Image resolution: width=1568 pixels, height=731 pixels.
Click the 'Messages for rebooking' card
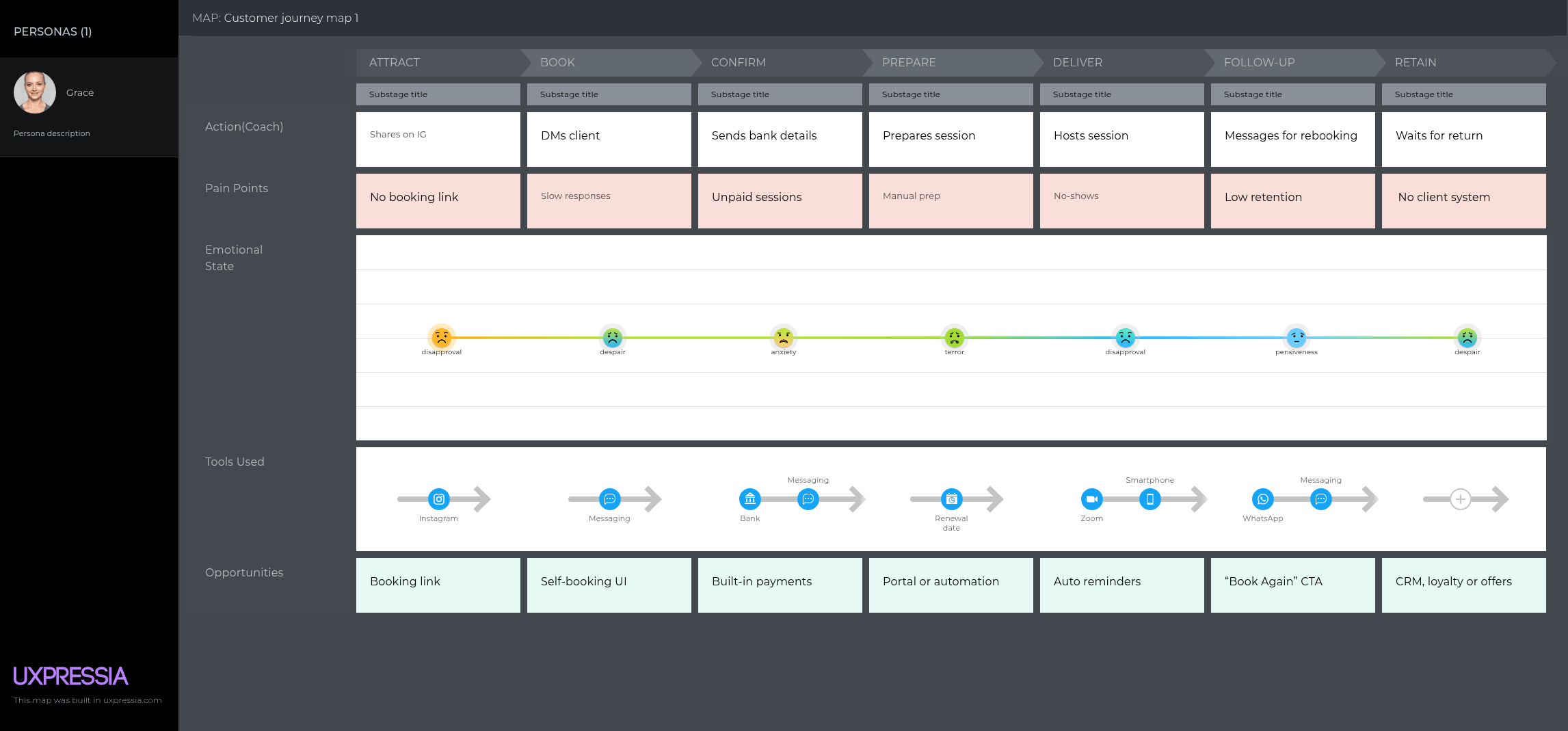coord(1293,139)
